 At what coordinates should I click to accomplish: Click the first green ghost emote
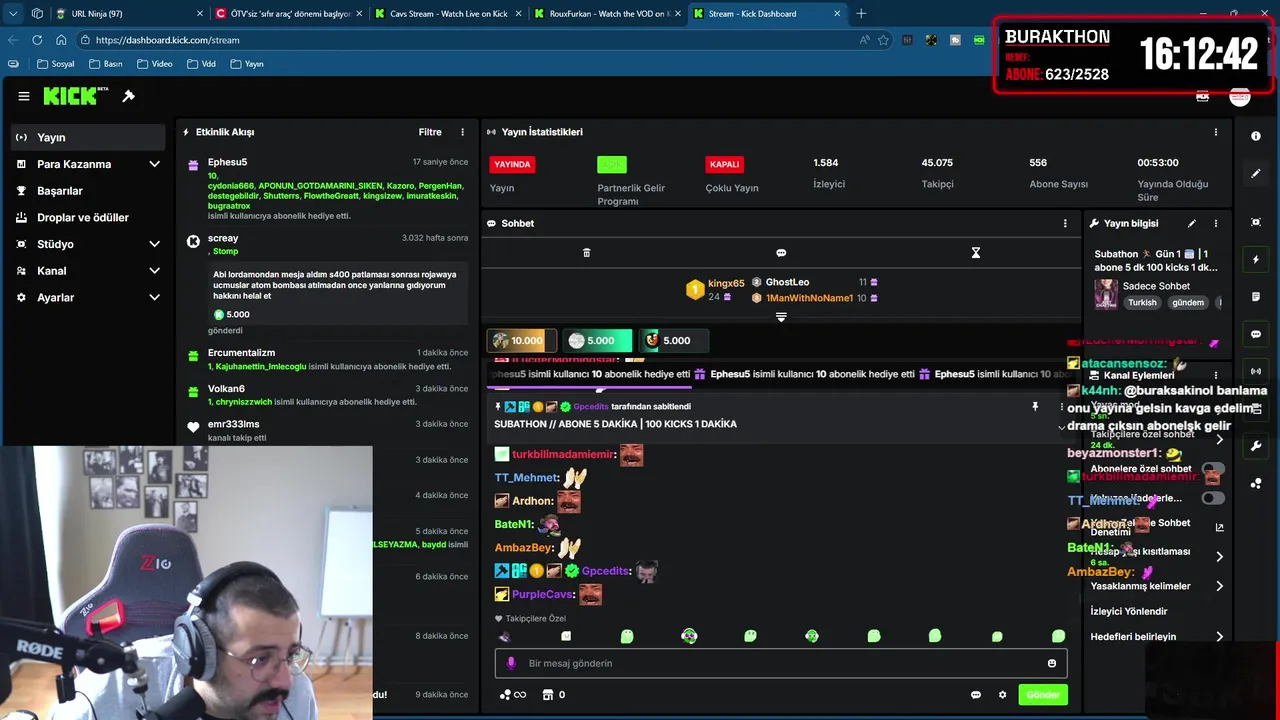[627, 636]
